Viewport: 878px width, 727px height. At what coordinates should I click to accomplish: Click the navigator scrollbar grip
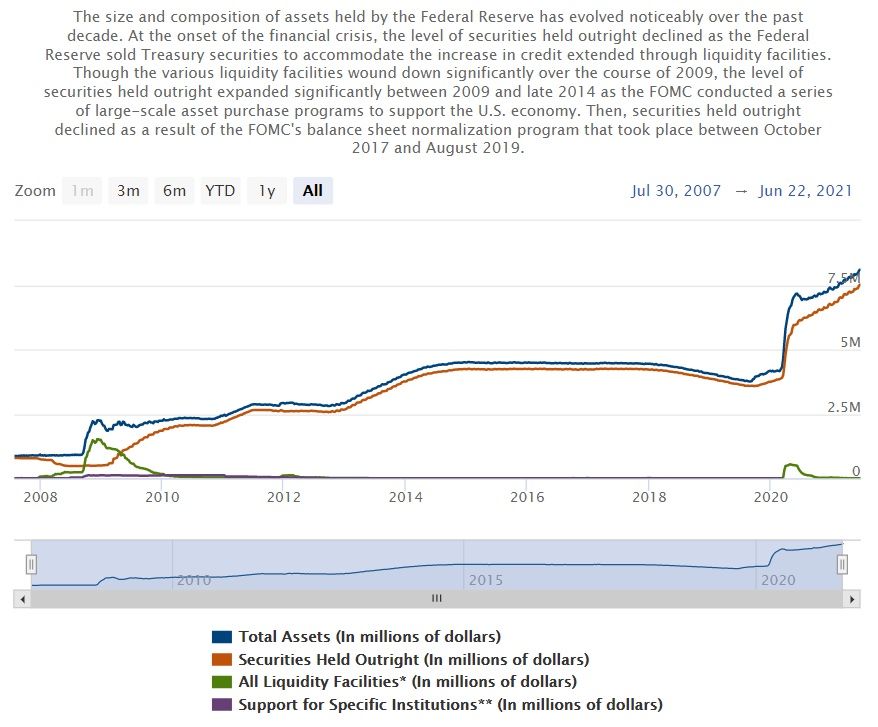click(x=437, y=599)
